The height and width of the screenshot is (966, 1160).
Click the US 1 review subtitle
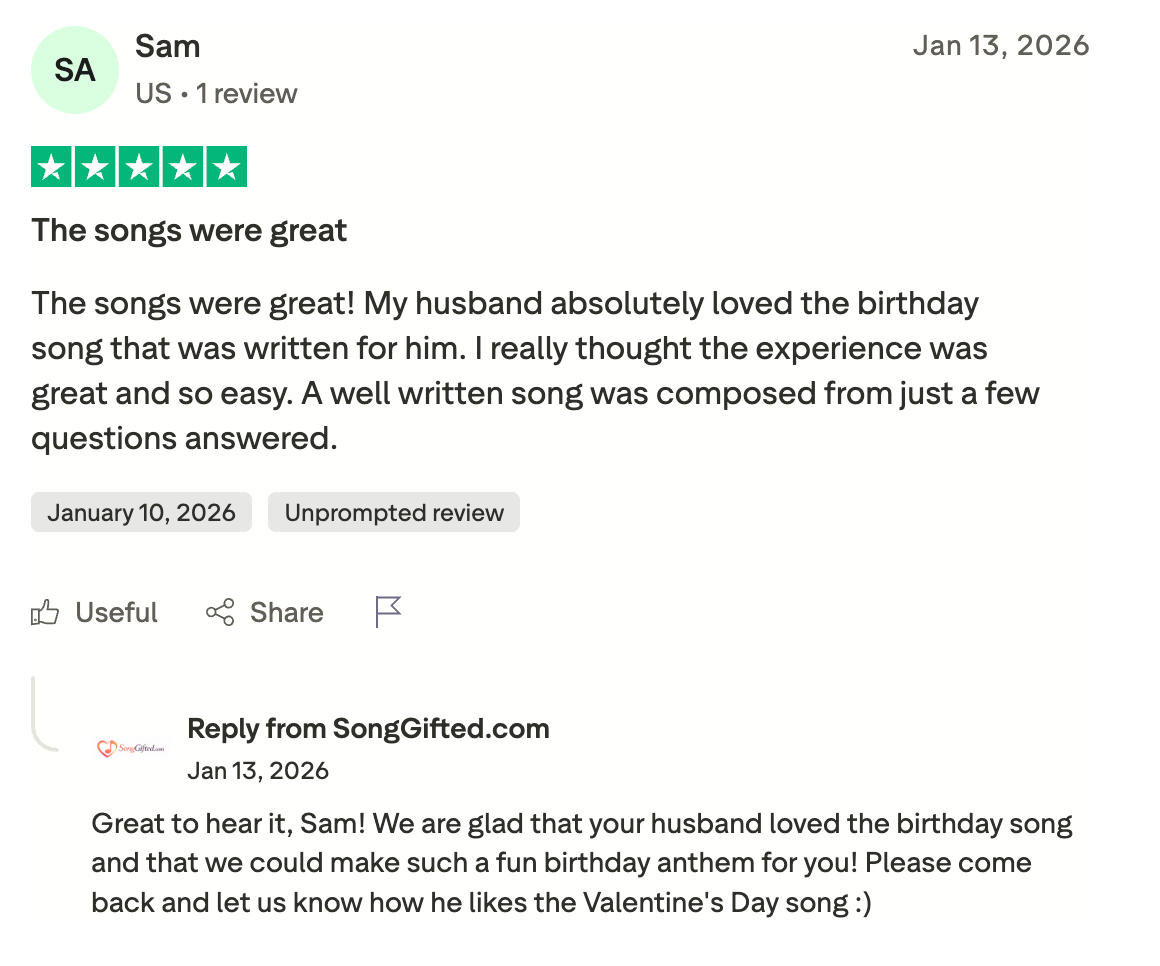(x=216, y=94)
